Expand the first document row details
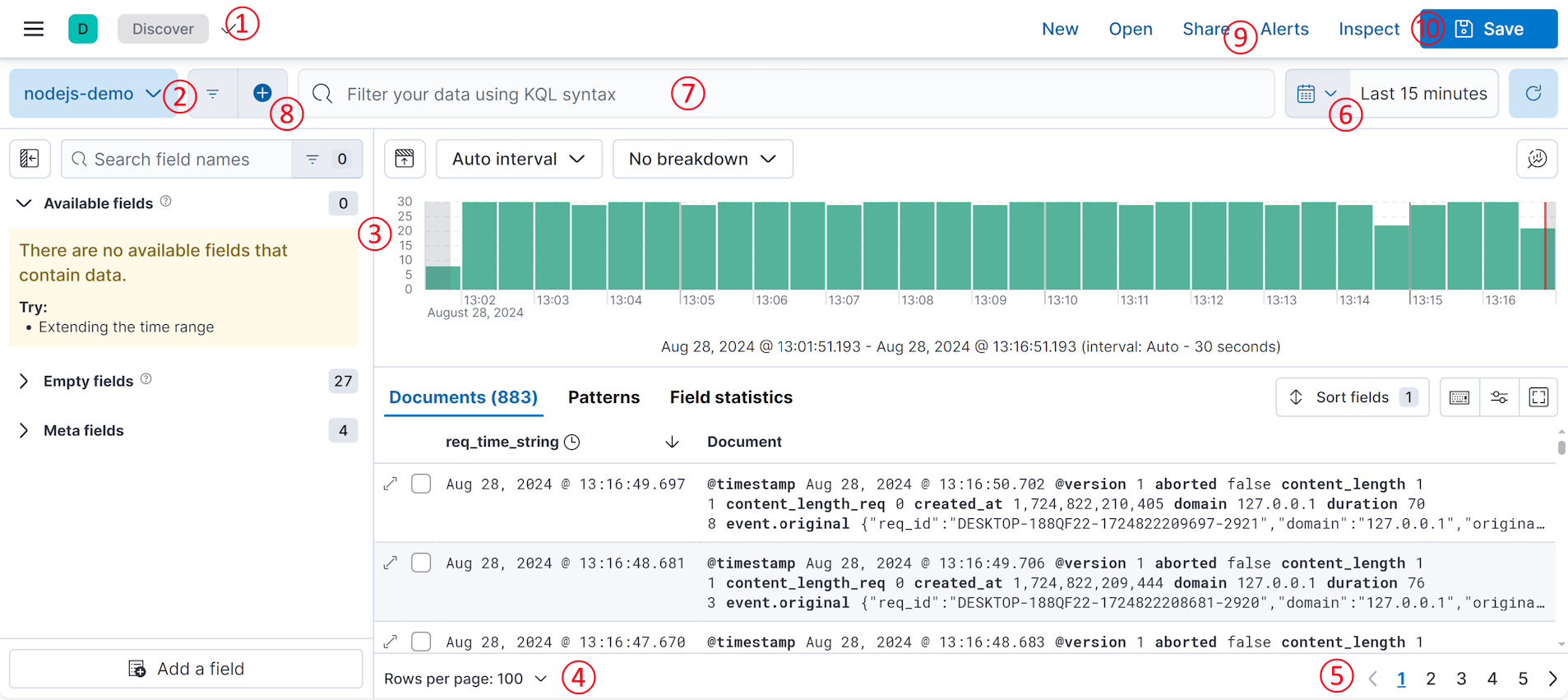Screen dimensions: 1568x700 click(x=391, y=484)
